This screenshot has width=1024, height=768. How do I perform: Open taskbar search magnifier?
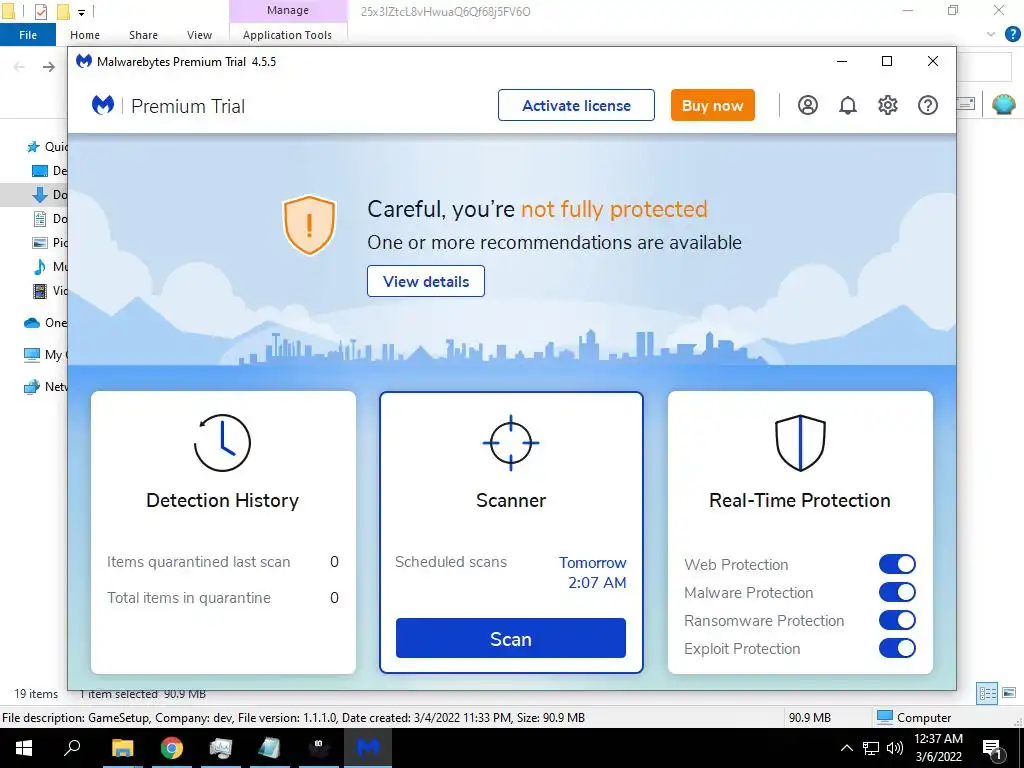72,747
